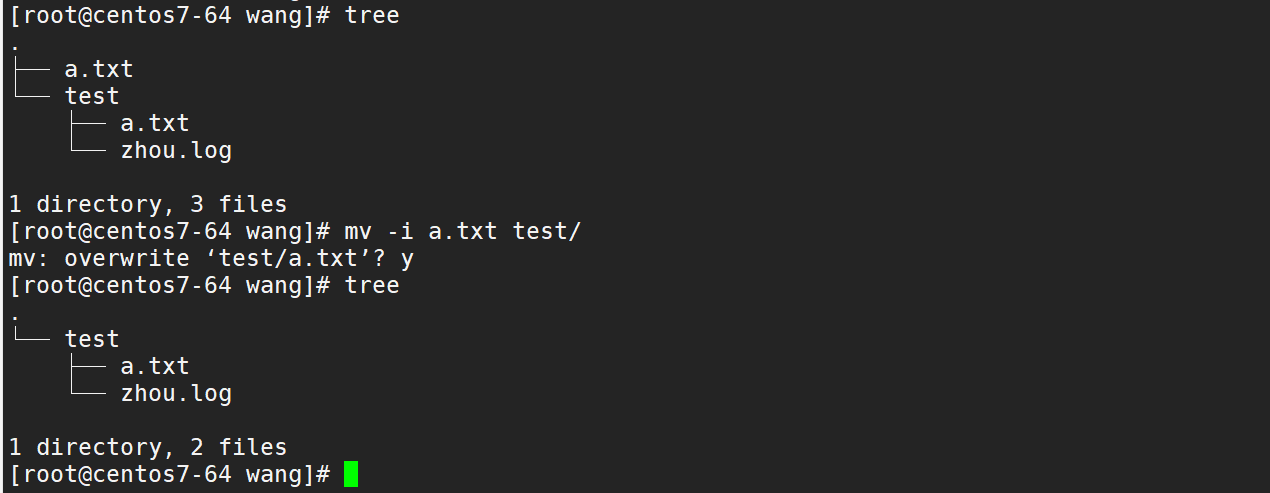Click the first "tree" command on the top line
Image resolution: width=1270 pixels, height=493 pixels.
372,16
